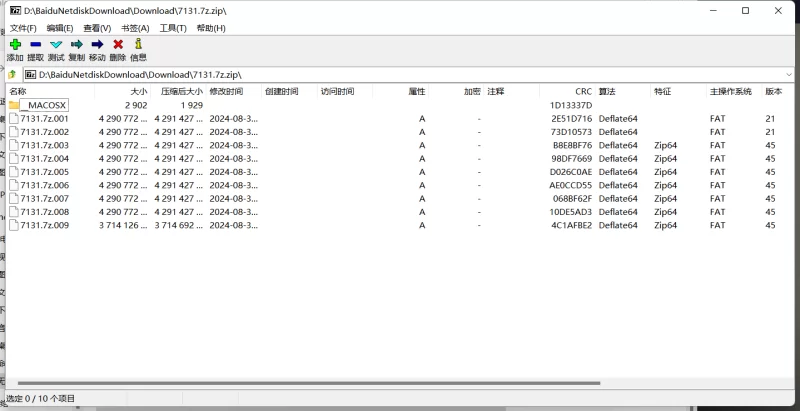Image resolution: width=800 pixels, height=411 pixels.
Task: Click the horizontal scrollbar thumb
Action: coord(309,383)
